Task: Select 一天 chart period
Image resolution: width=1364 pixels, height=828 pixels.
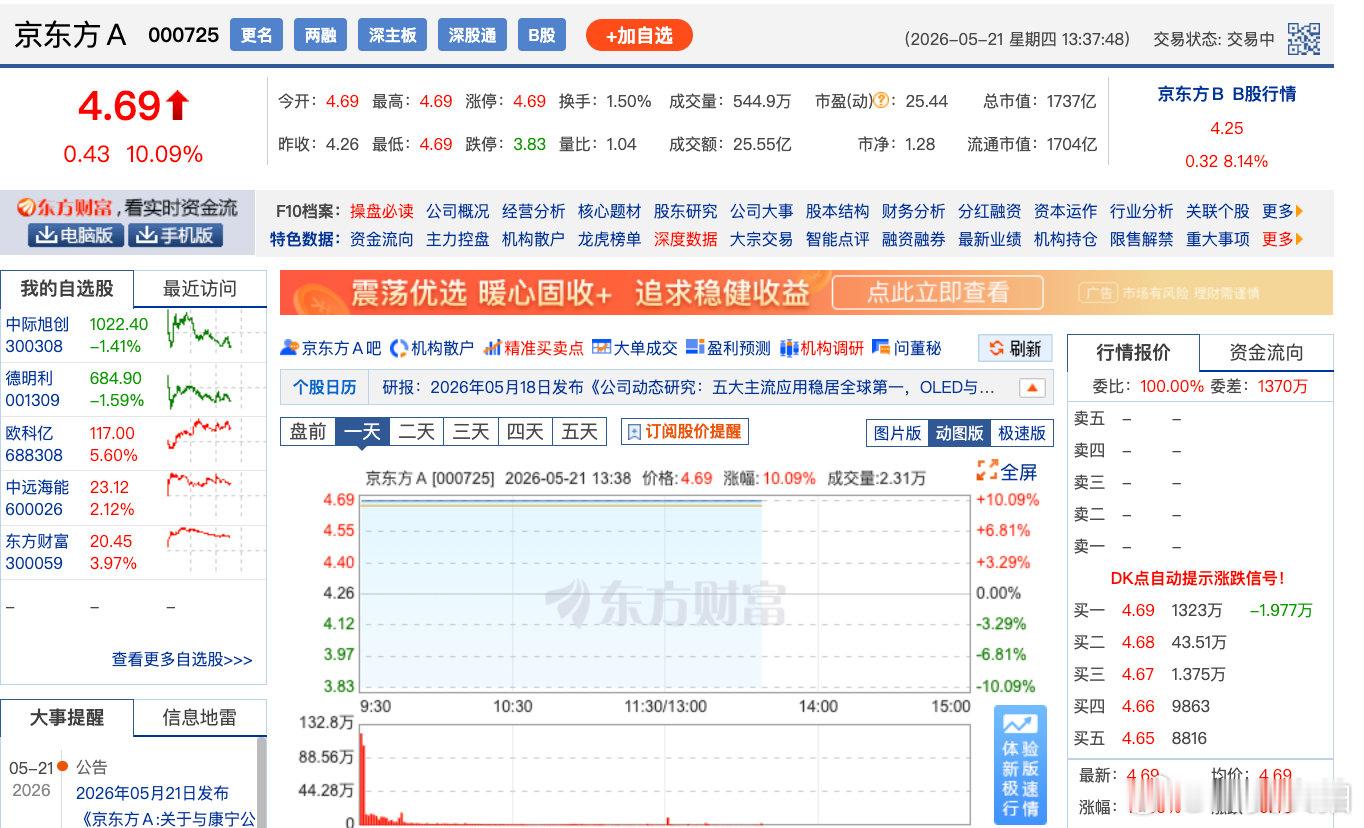Action: [362, 431]
